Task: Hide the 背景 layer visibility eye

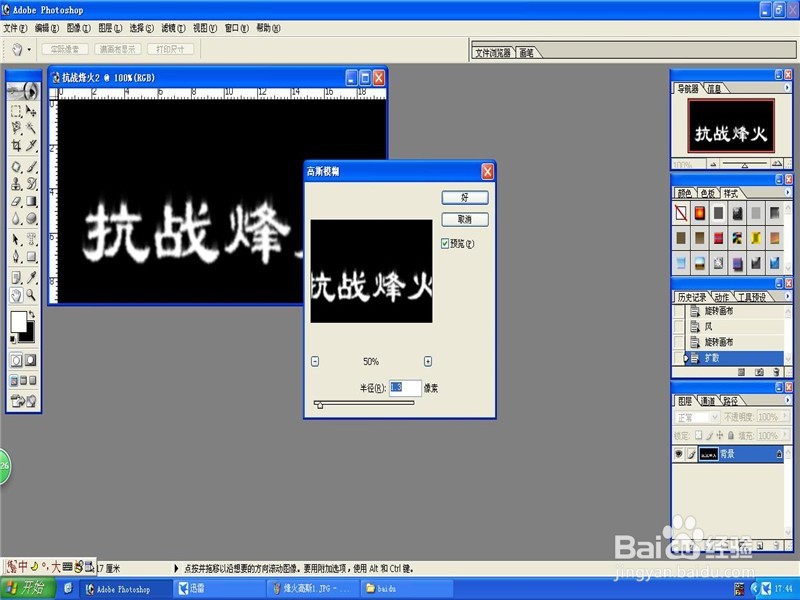Action: 678,453
